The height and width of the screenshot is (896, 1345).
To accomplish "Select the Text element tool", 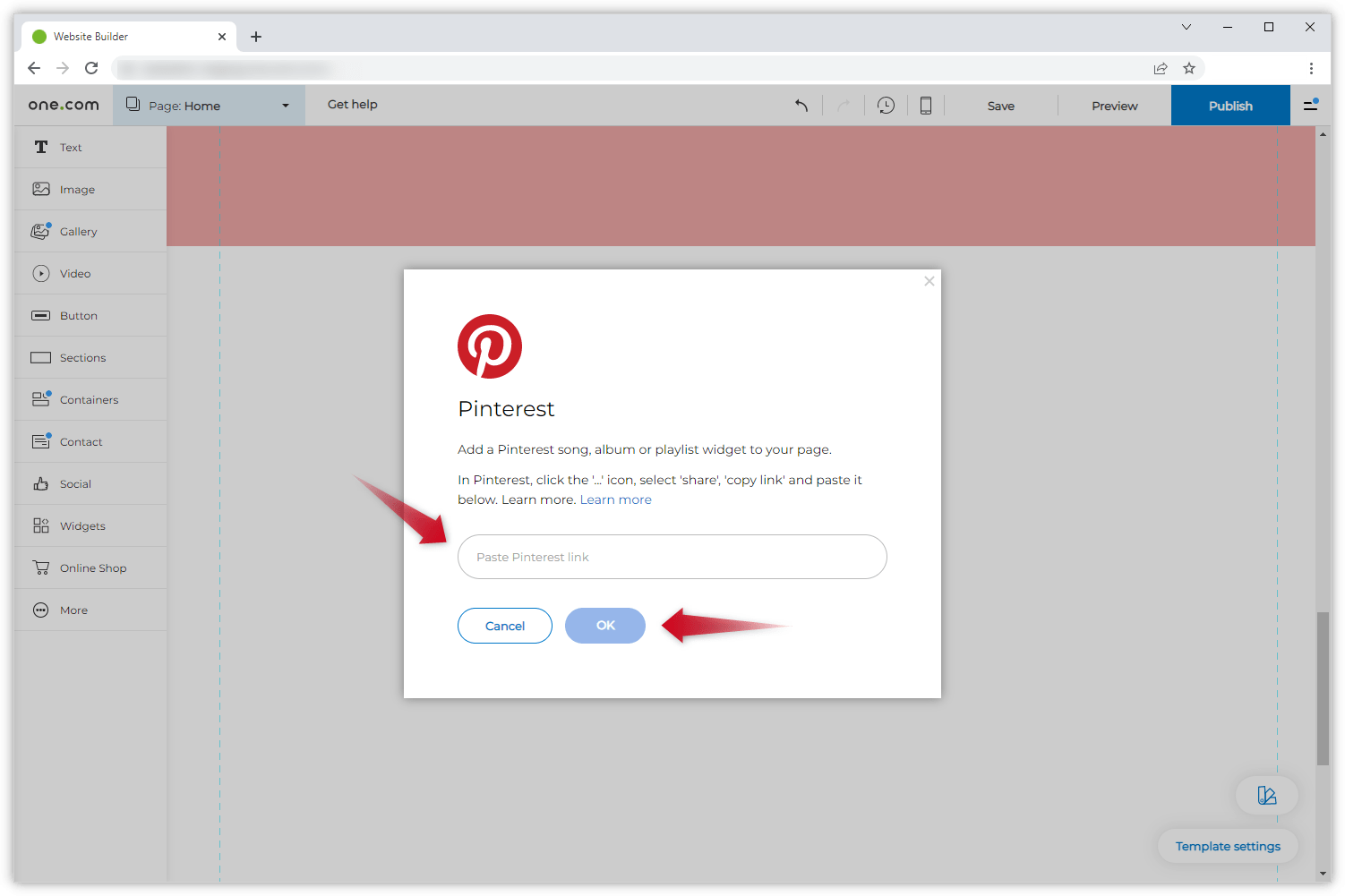I will click(70, 147).
